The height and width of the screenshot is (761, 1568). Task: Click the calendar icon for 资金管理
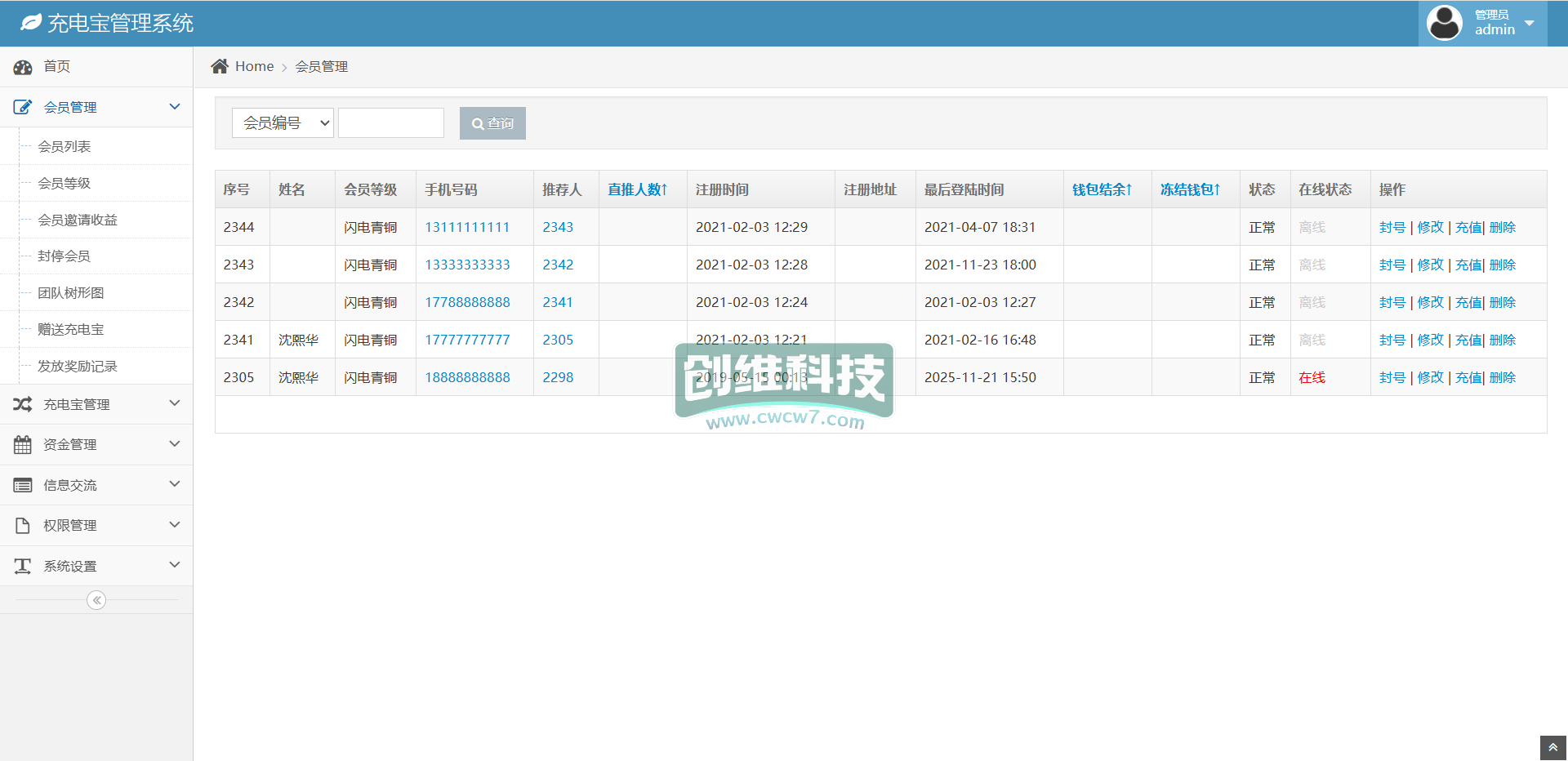coord(23,445)
